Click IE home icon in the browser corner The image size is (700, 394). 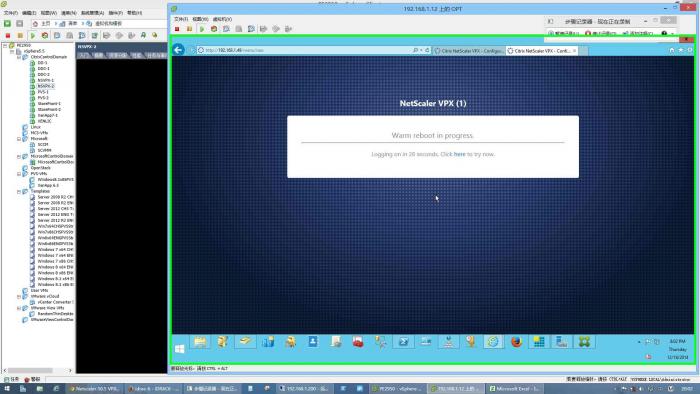pos(671,50)
